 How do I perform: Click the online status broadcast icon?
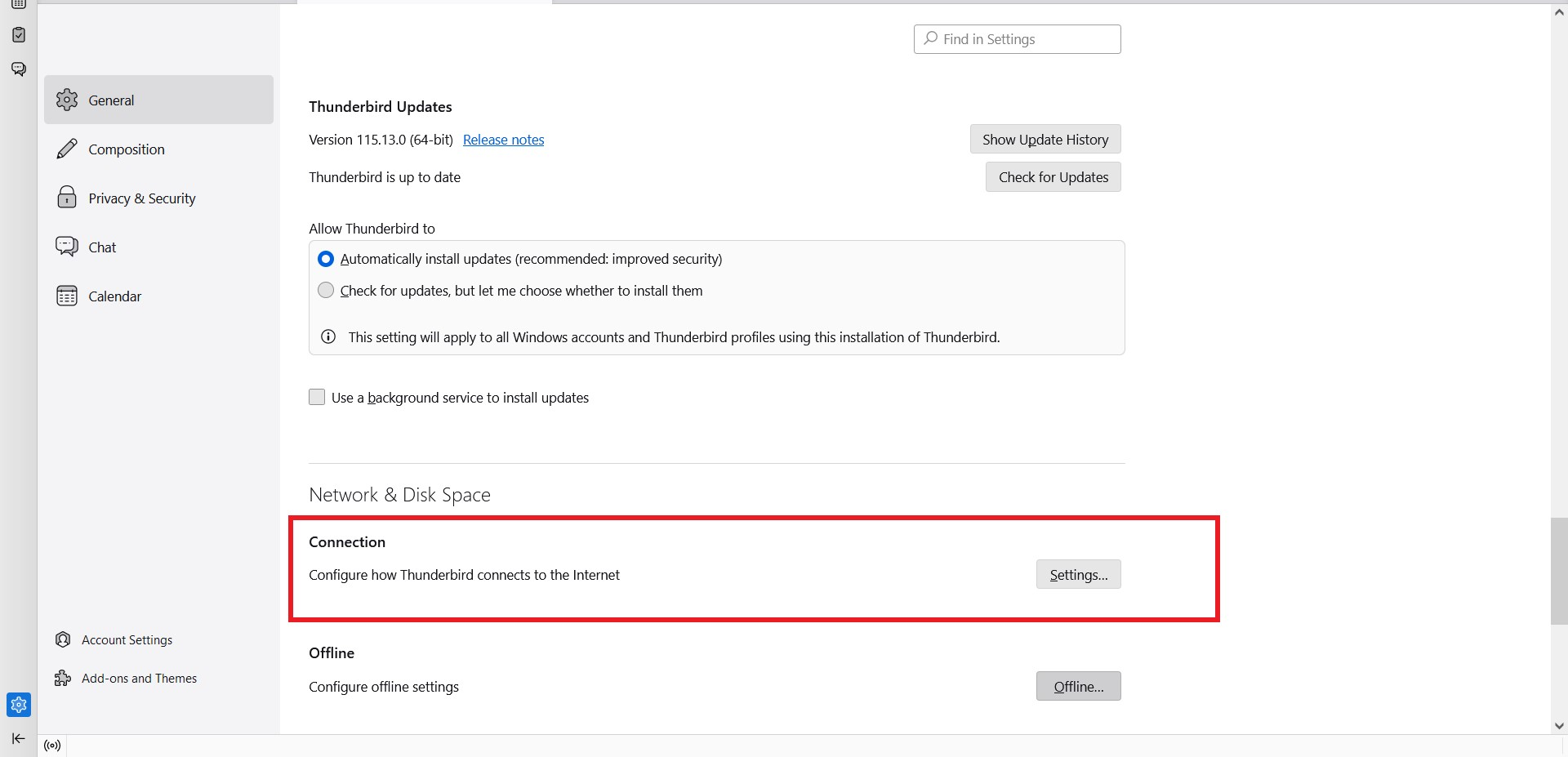click(52, 746)
